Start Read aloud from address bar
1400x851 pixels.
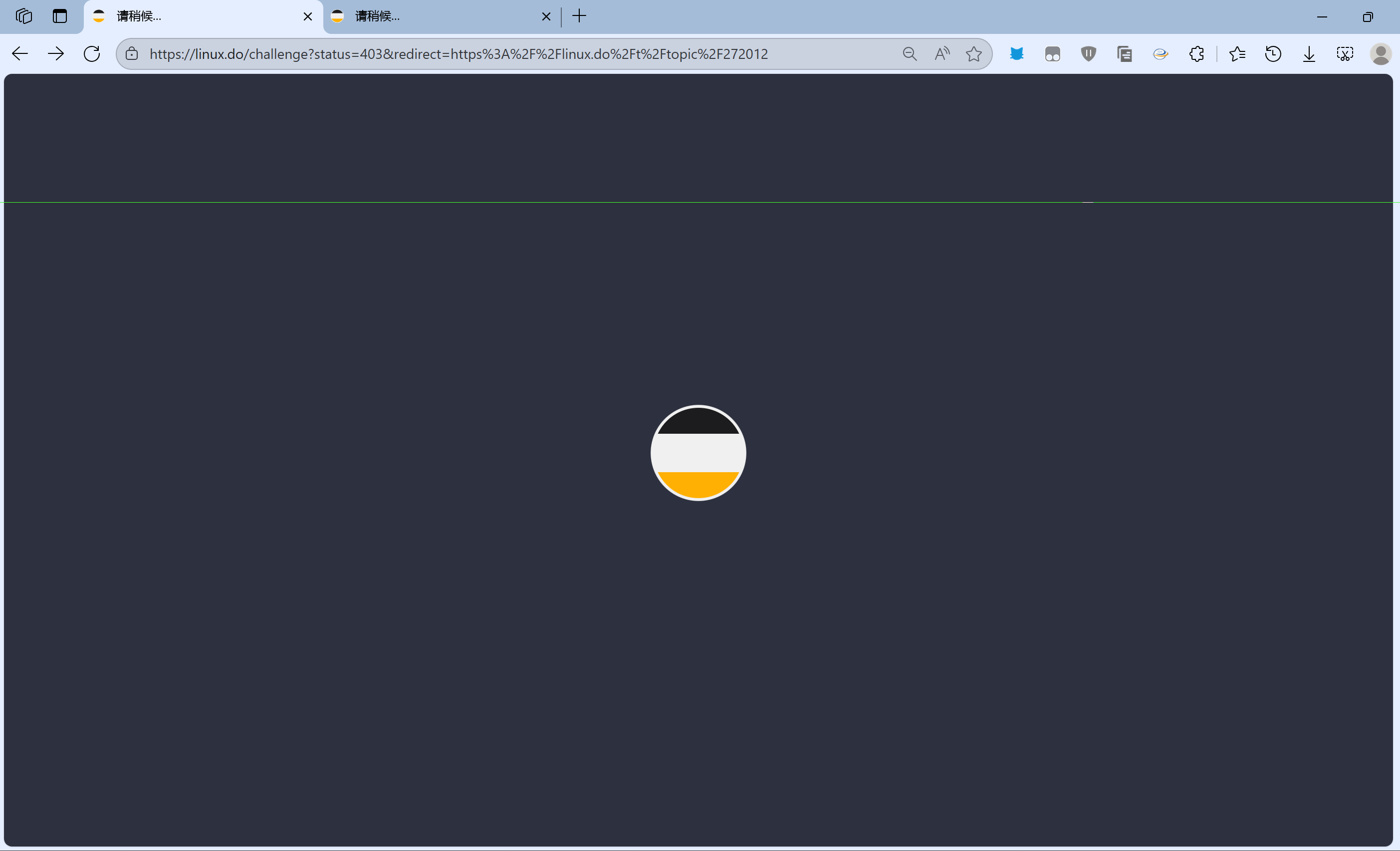(x=942, y=54)
